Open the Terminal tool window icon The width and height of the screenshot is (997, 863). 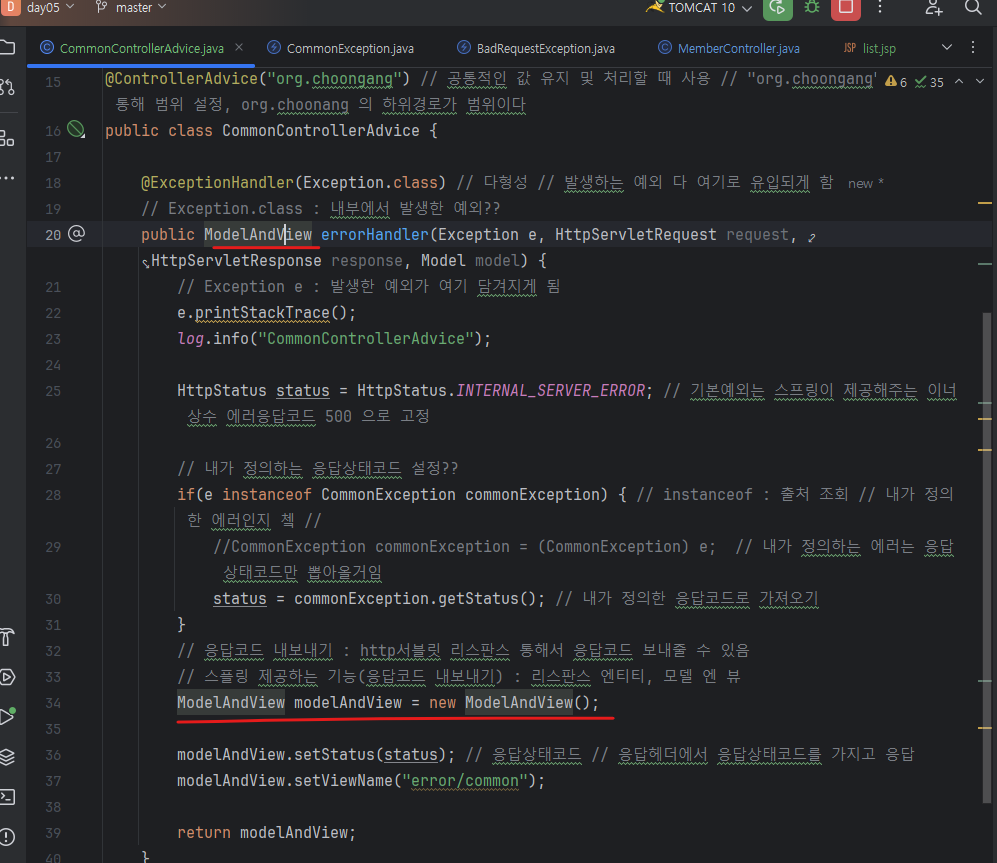point(7,797)
